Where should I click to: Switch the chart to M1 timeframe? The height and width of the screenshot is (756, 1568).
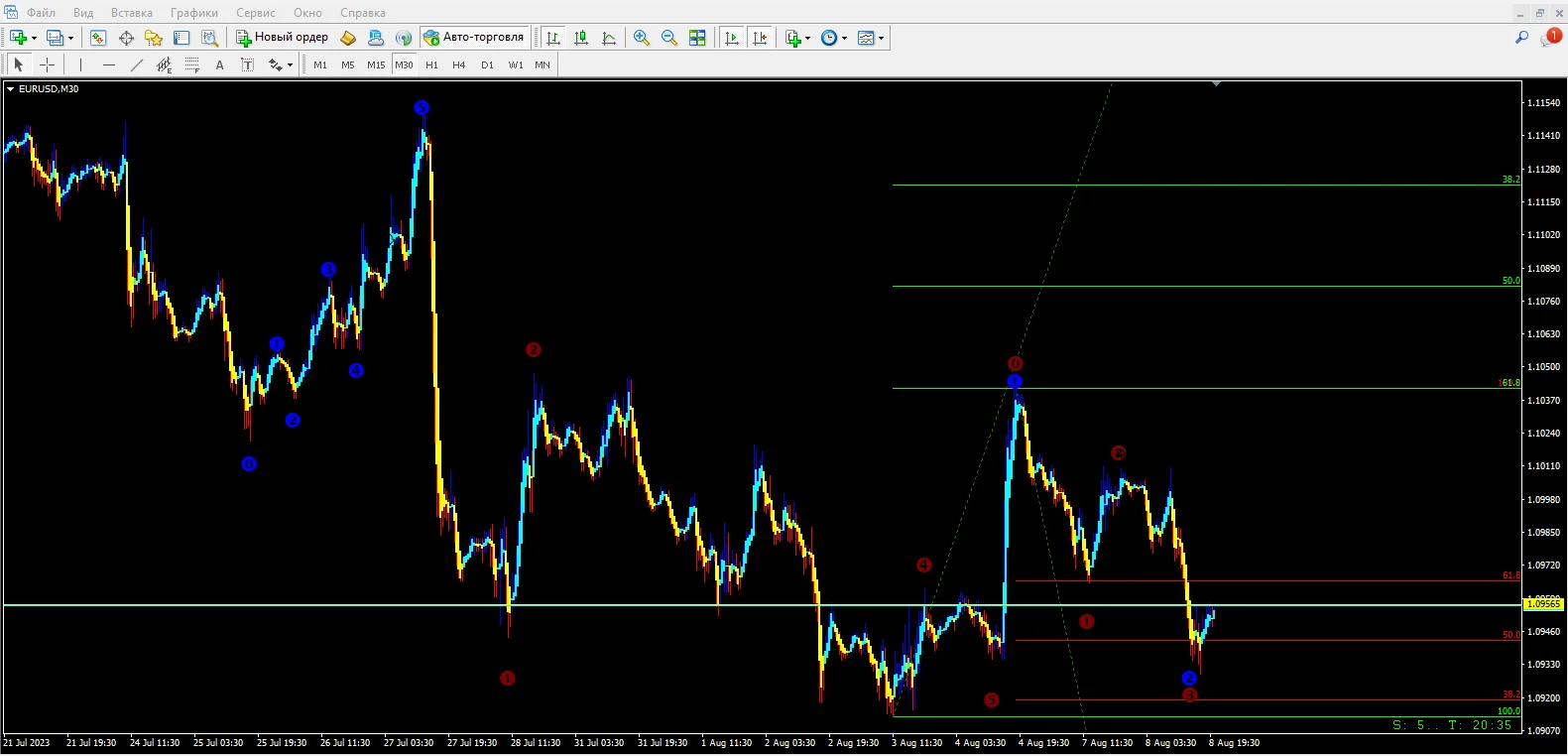click(x=320, y=64)
